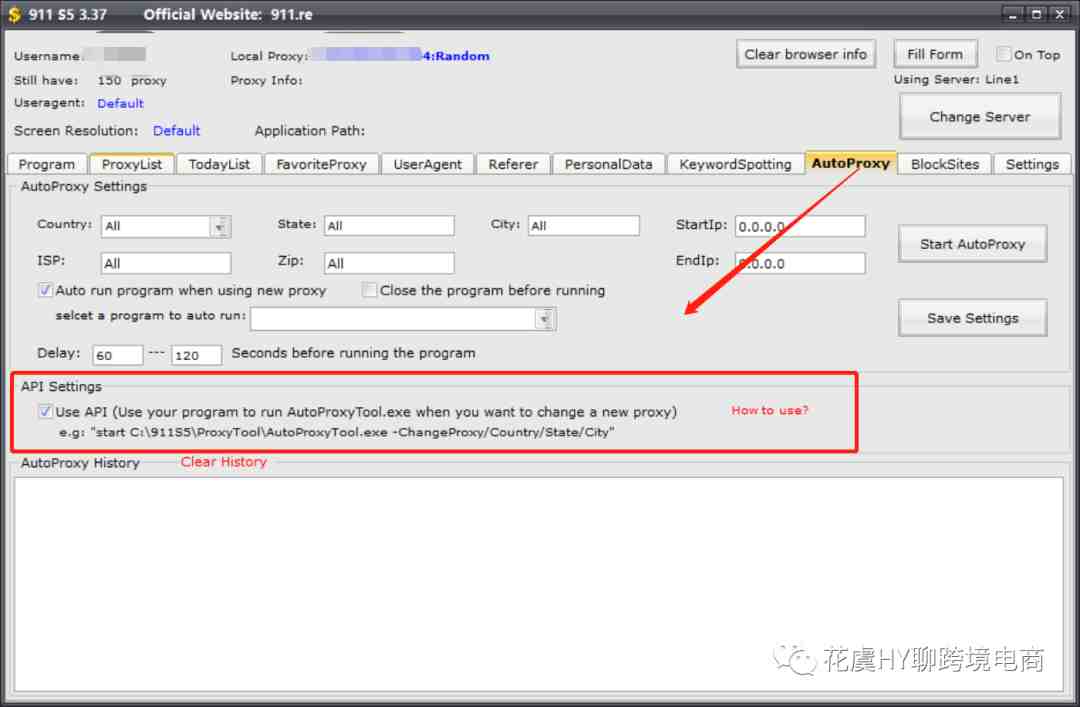1080x707 pixels.
Task: Expand the Country dropdown
Action: click(x=220, y=226)
